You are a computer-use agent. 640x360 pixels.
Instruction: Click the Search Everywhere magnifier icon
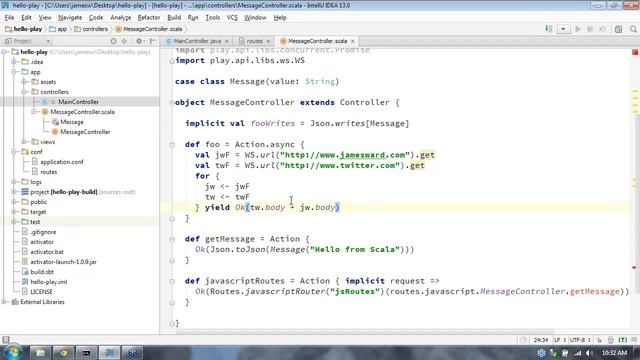tap(633, 29)
